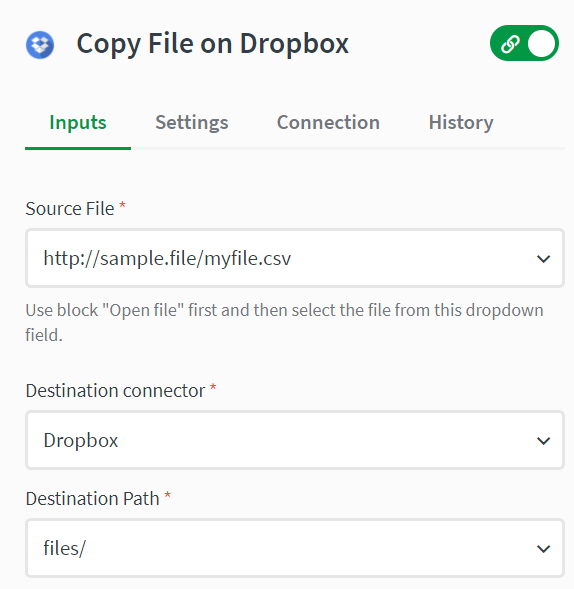The image size is (574, 589).
Task: Open the Connection tab
Action: [328, 123]
